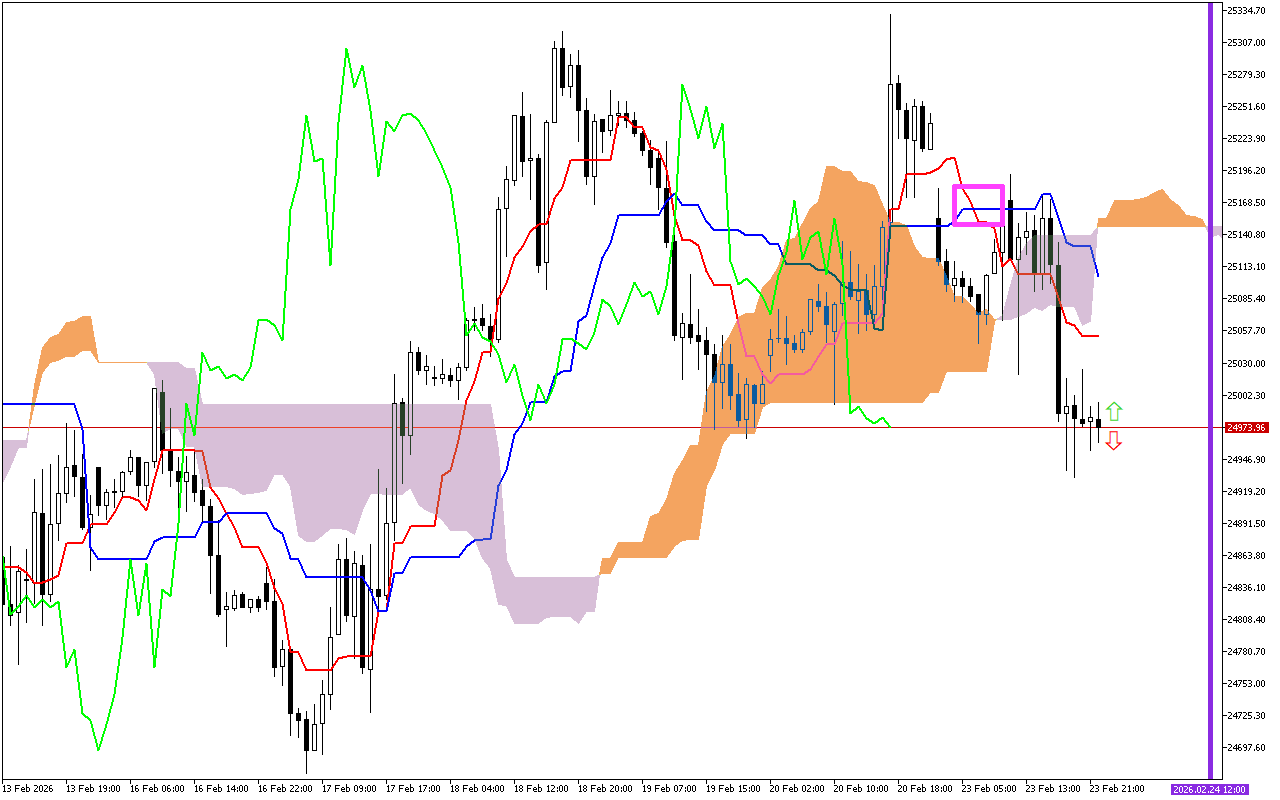This screenshot has width=1280, height=800.
Task: Click the red down arrow marker
Action: [x=1113, y=441]
